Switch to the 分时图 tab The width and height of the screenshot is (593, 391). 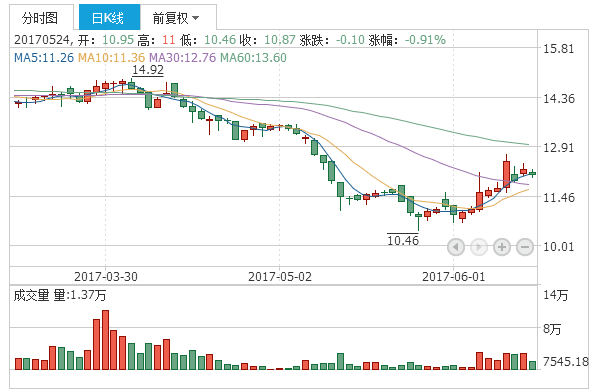(x=41, y=17)
